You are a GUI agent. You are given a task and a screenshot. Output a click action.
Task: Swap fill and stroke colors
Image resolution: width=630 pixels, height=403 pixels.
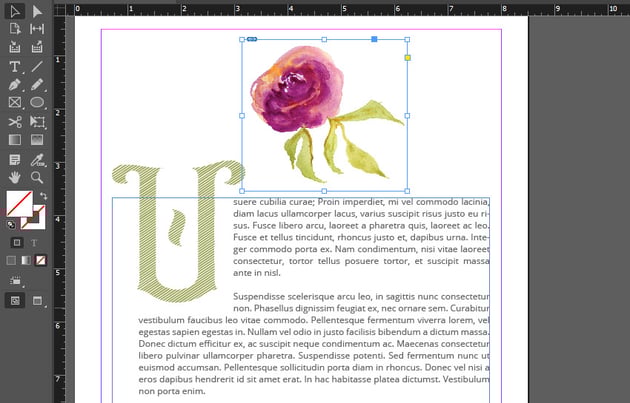tap(43, 196)
